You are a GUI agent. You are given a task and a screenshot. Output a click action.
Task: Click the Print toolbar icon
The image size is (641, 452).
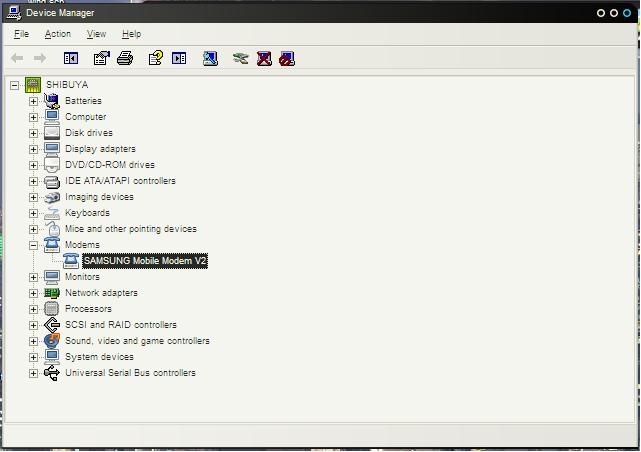click(x=125, y=58)
